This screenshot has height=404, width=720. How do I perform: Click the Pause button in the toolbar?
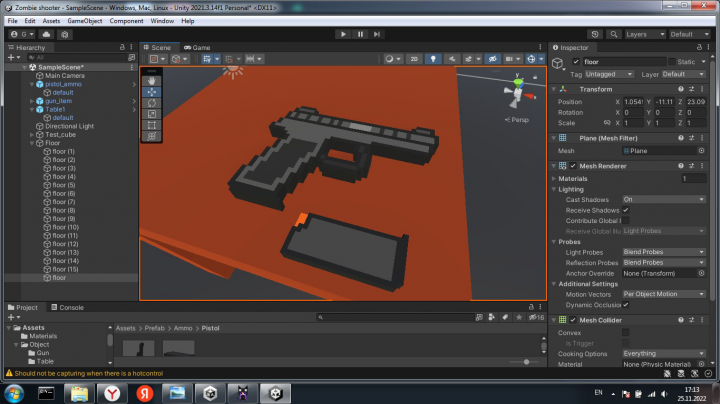[360, 34]
